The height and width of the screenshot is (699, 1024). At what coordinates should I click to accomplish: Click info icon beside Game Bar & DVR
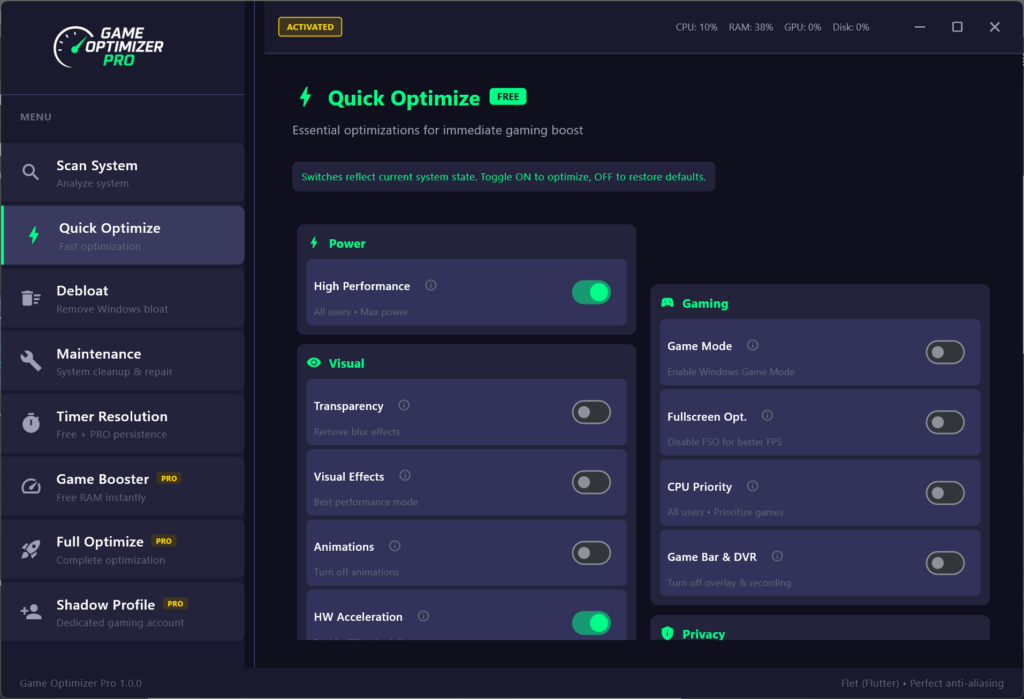click(777, 557)
